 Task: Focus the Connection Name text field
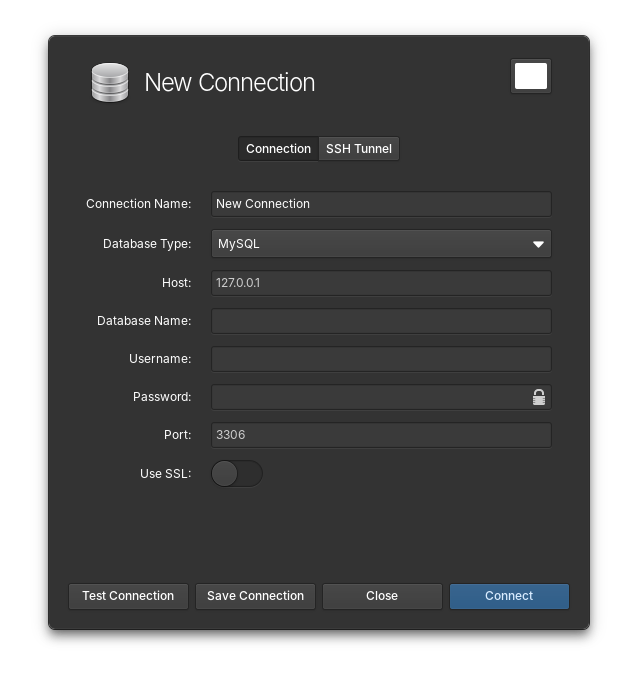pyautogui.click(x=381, y=204)
